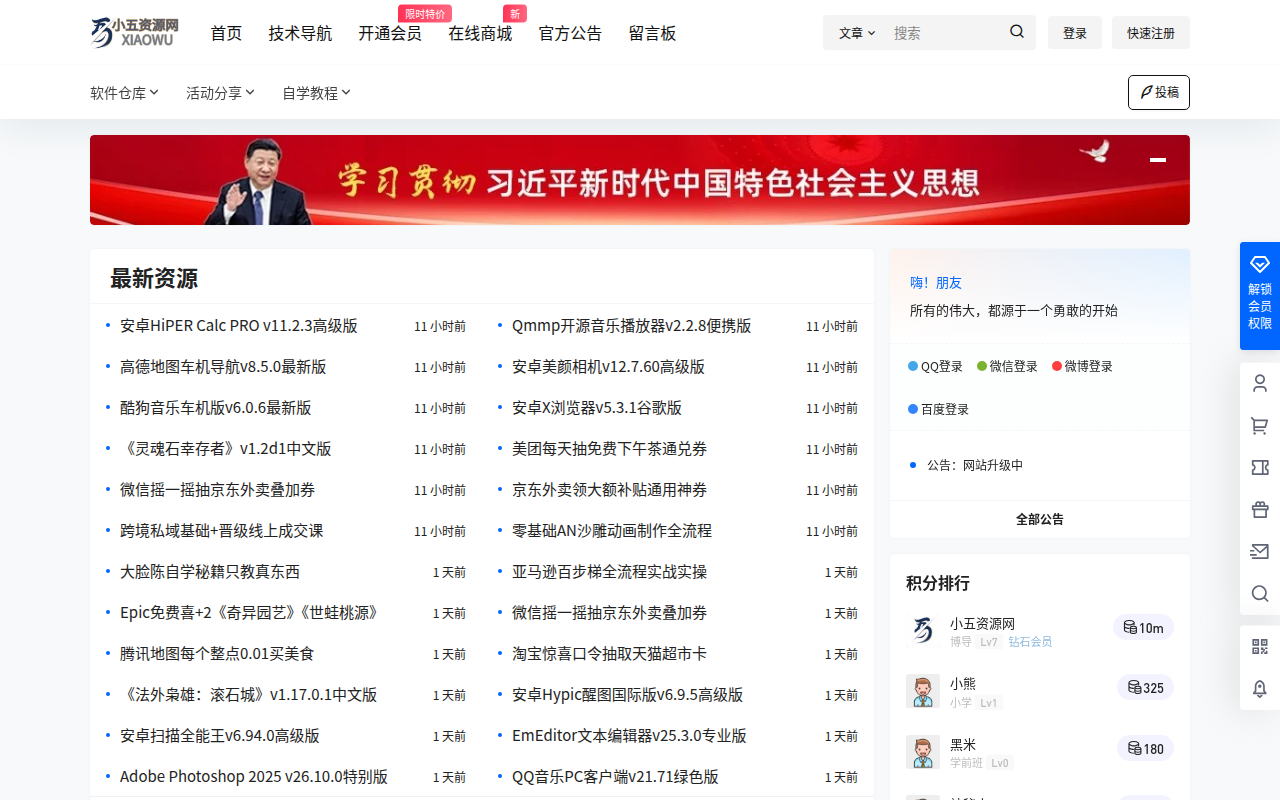
Task: Expand the 活动分享 dropdown menu
Action: point(220,93)
